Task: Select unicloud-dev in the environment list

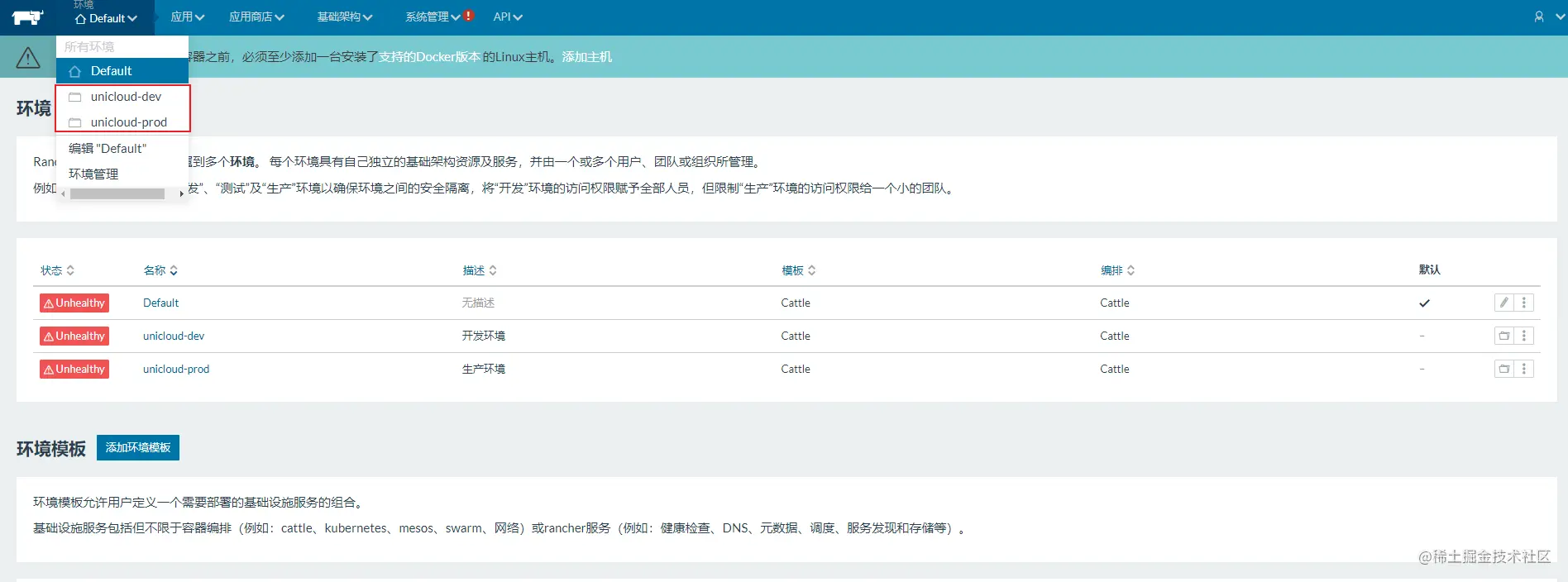Action: pos(122,97)
